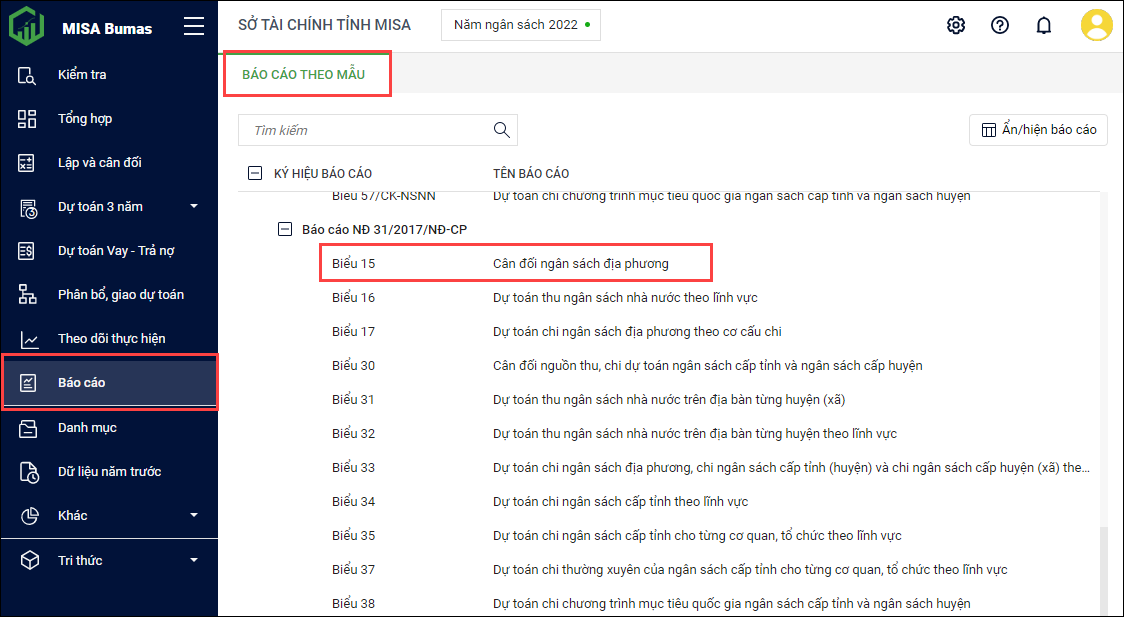
Task: Click the search magnifier icon
Action: click(x=501, y=130)
